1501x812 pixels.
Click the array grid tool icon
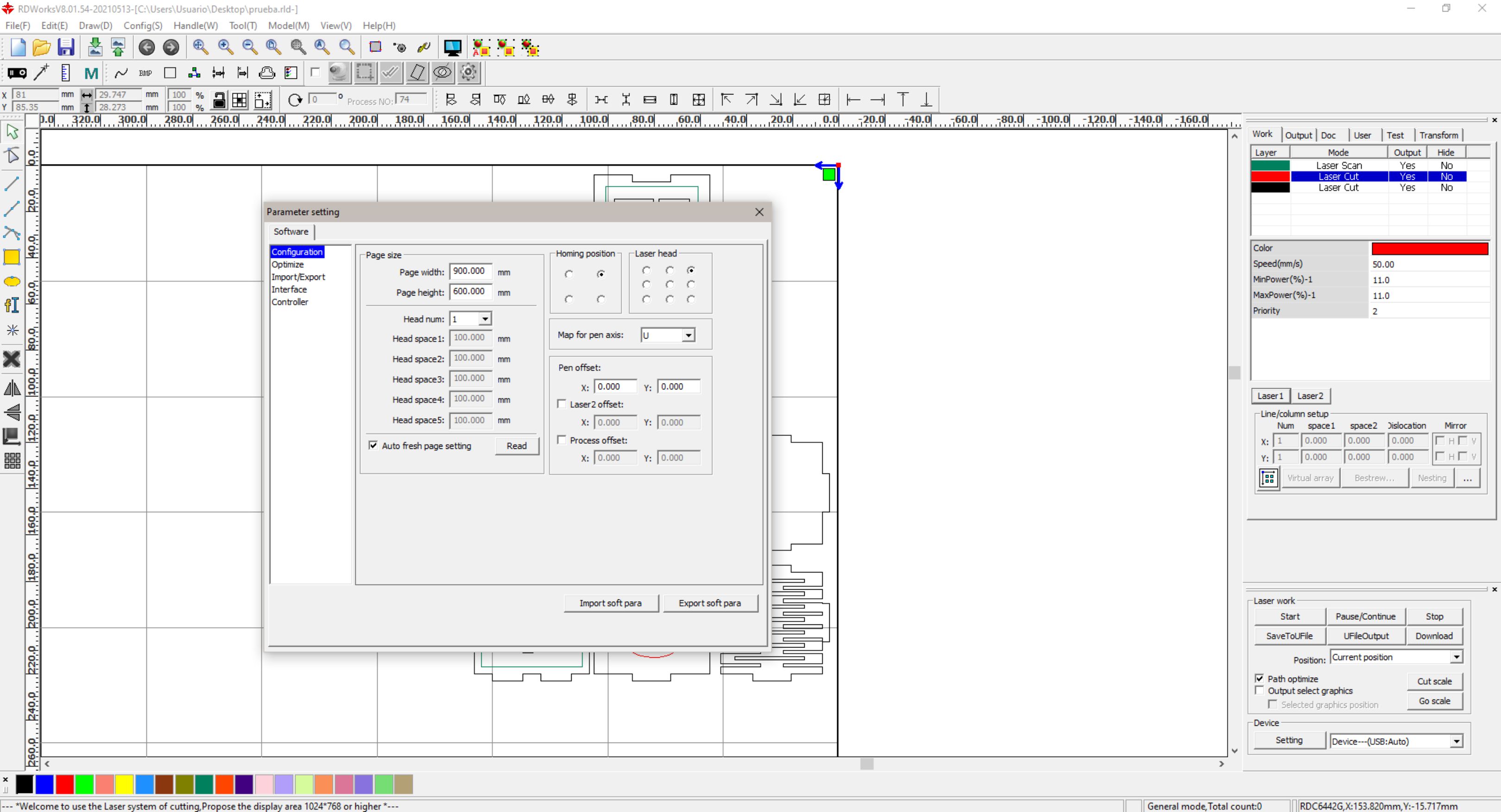point(12,461)
